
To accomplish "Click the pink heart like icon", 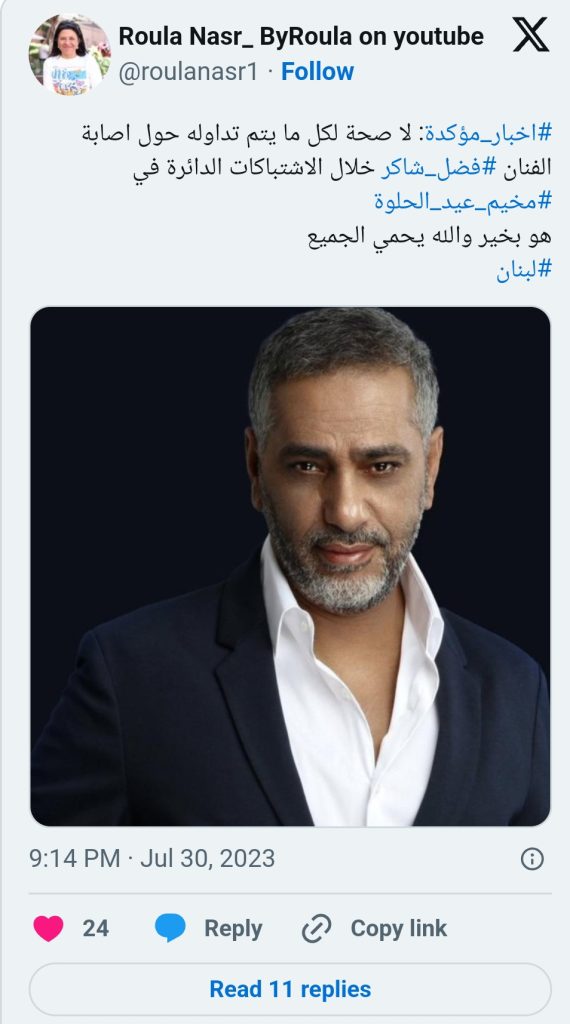I will (x=48, y=928).
